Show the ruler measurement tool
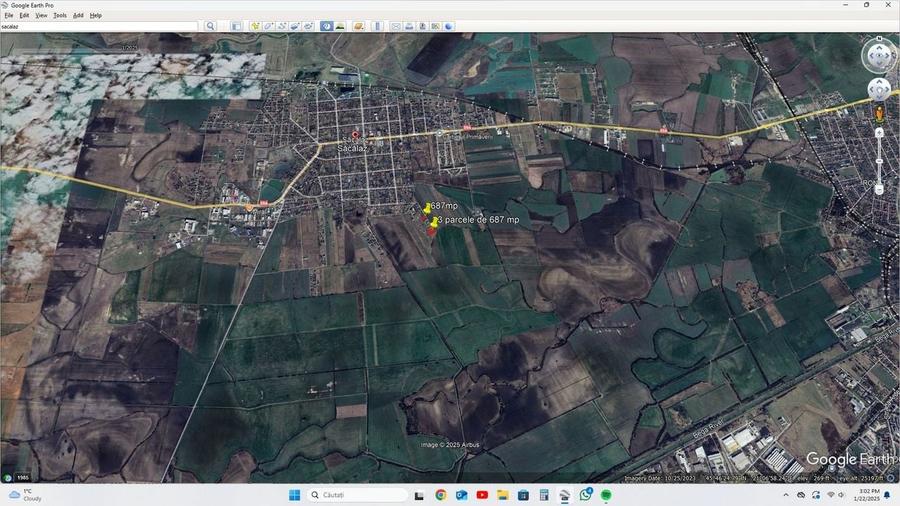The image size is (900, 506). tap(378, 26)
